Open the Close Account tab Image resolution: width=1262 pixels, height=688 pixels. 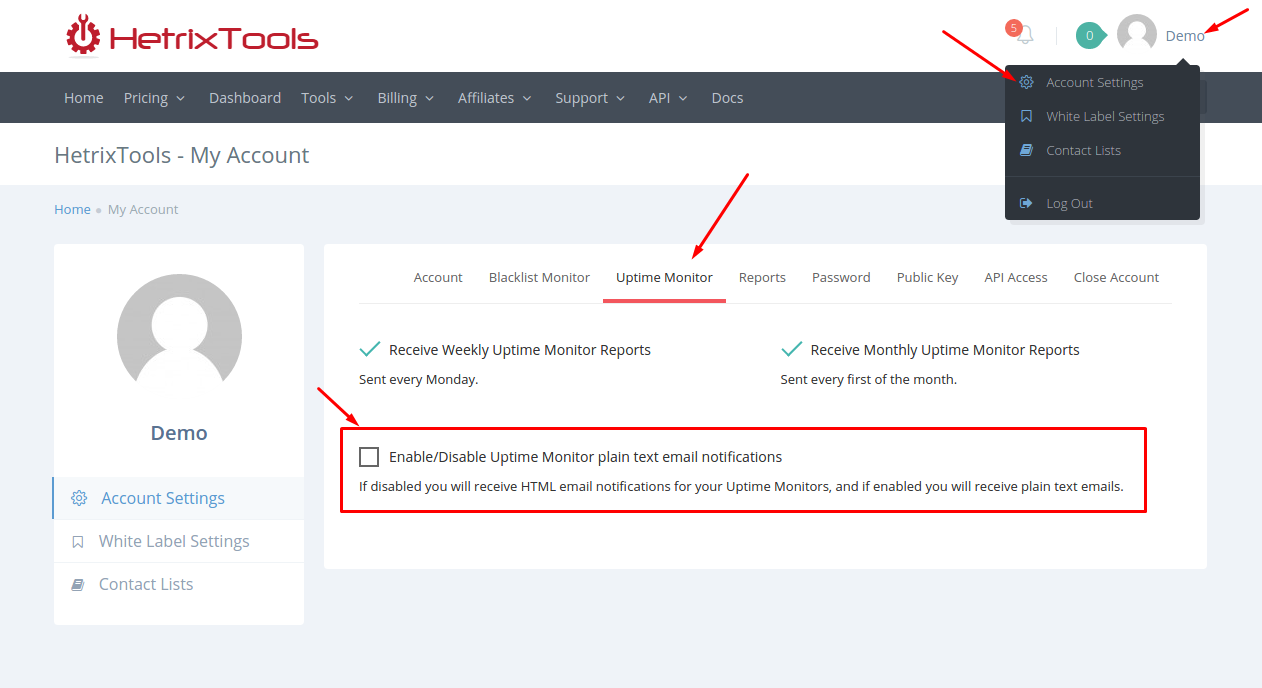point(1116,278)
